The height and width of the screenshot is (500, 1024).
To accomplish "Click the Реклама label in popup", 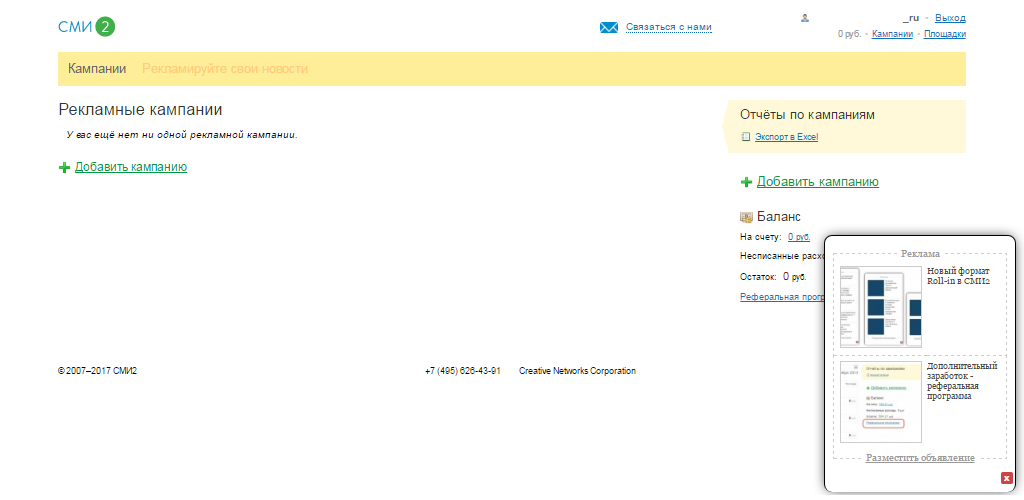I will [x=920, y=253].
